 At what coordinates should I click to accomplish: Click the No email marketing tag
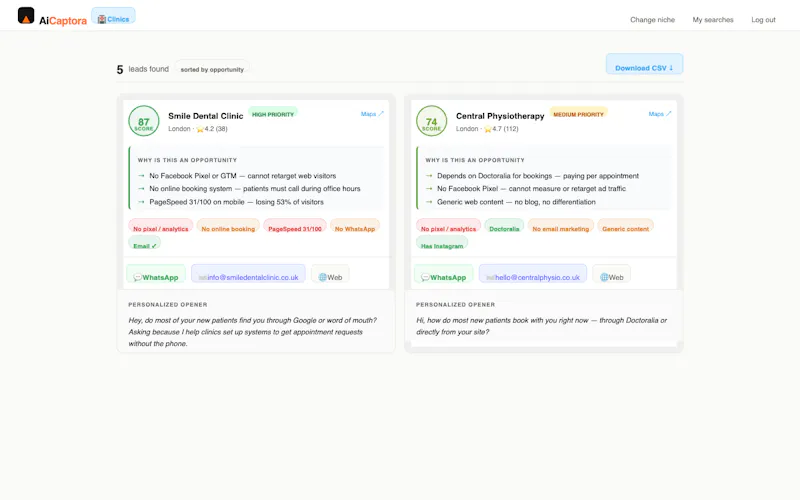561,228
